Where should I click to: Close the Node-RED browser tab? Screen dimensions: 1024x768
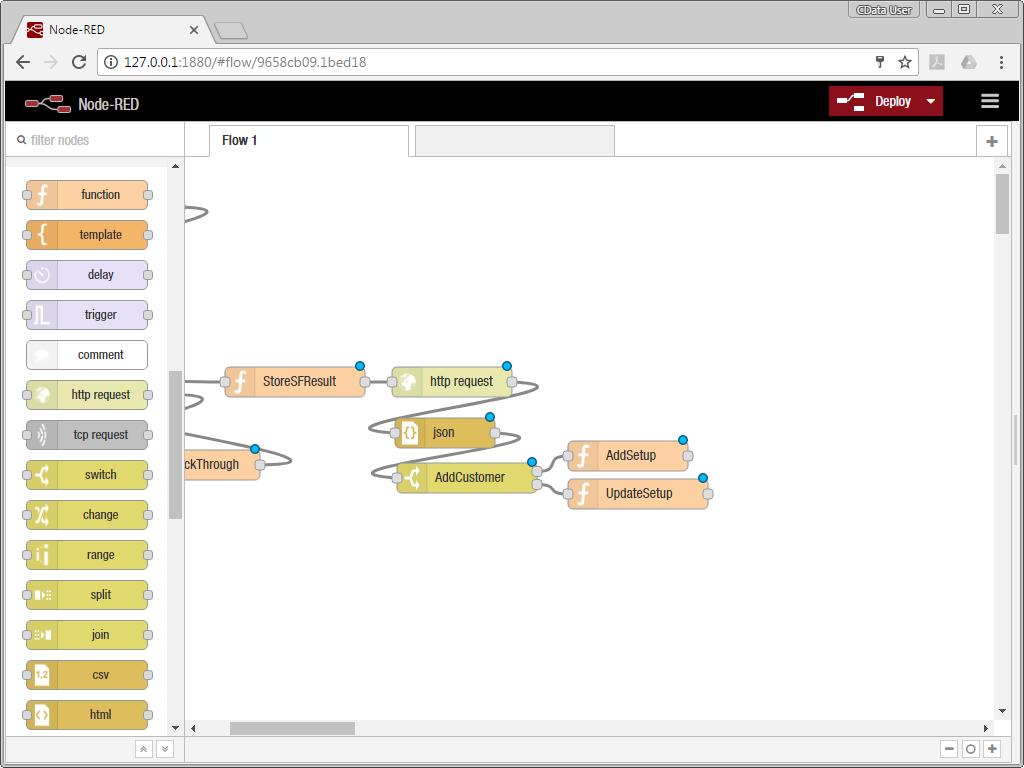point(194,30)
